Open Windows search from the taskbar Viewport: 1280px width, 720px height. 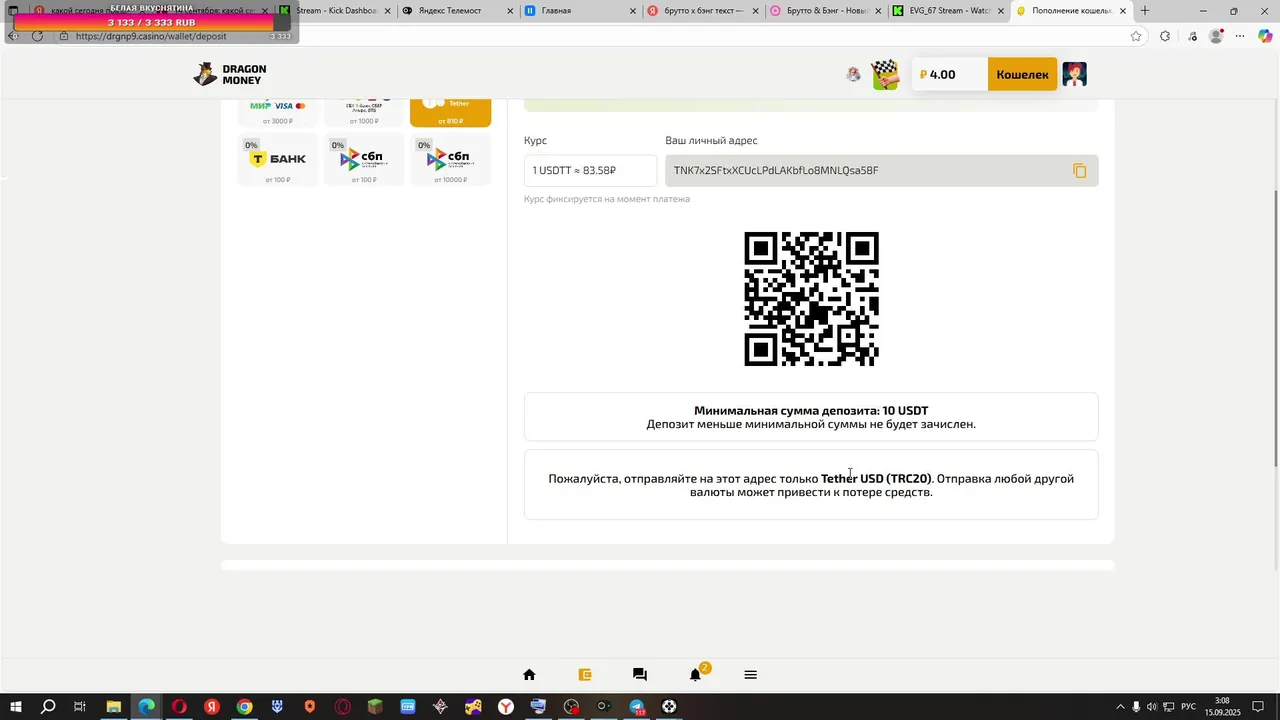click(48, 707)
